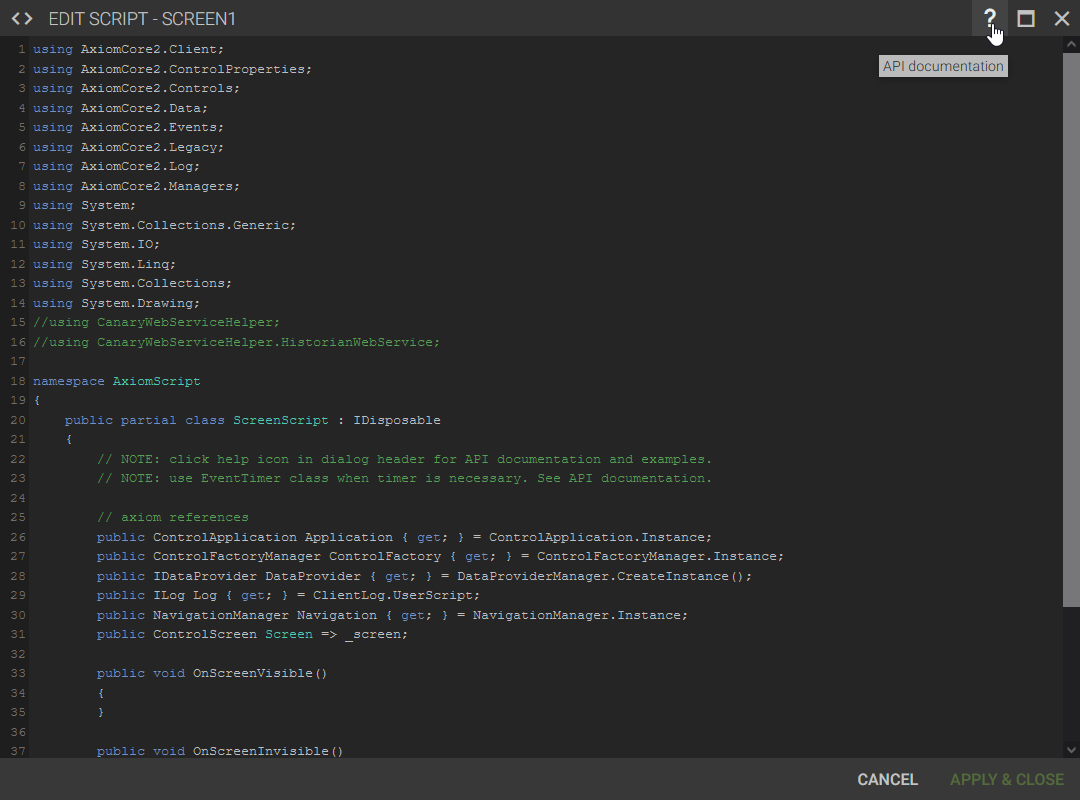Click the scrollbar up arrow
1080x800 pixels.
click(x=1071, y=43)
